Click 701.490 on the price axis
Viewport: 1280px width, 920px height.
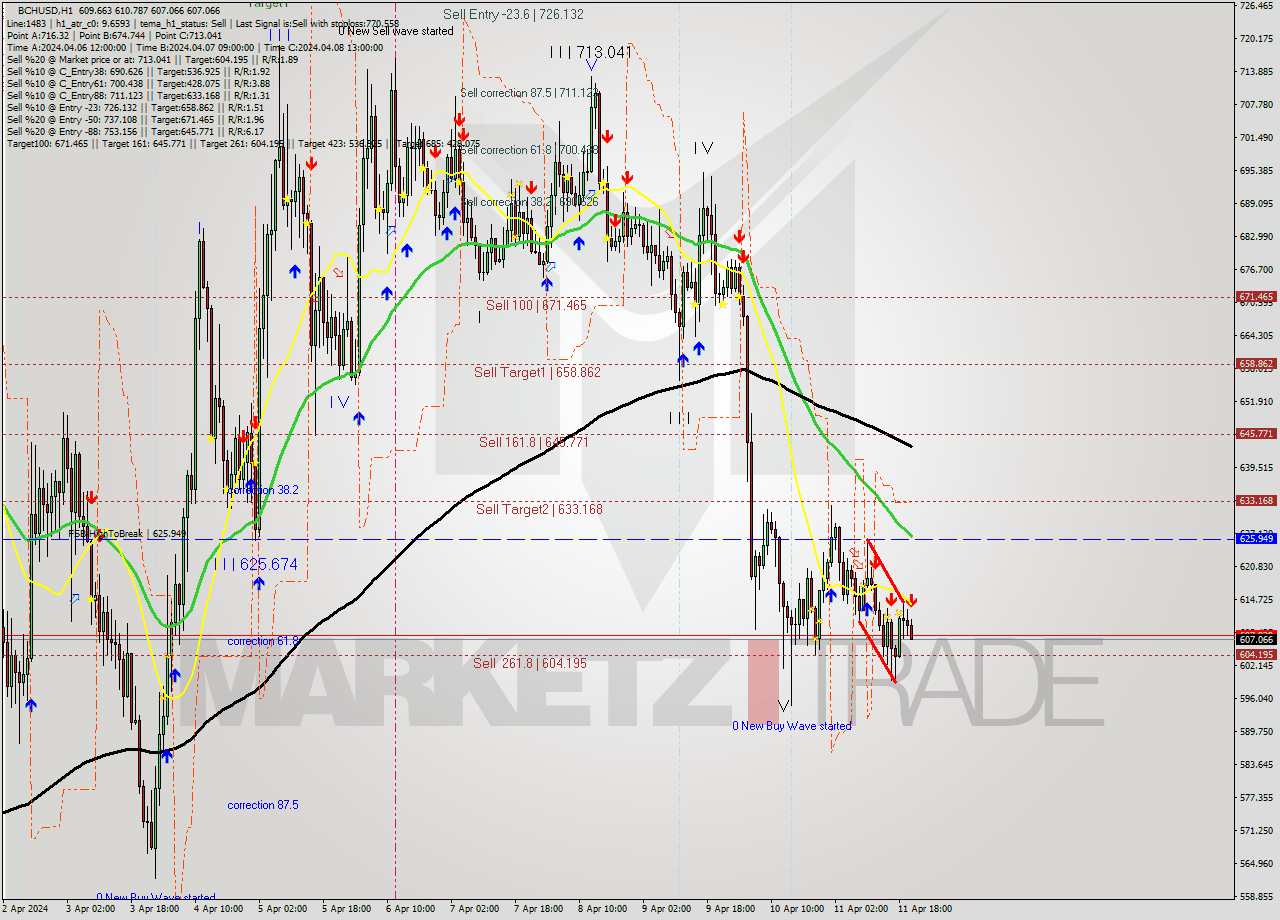1256,138
